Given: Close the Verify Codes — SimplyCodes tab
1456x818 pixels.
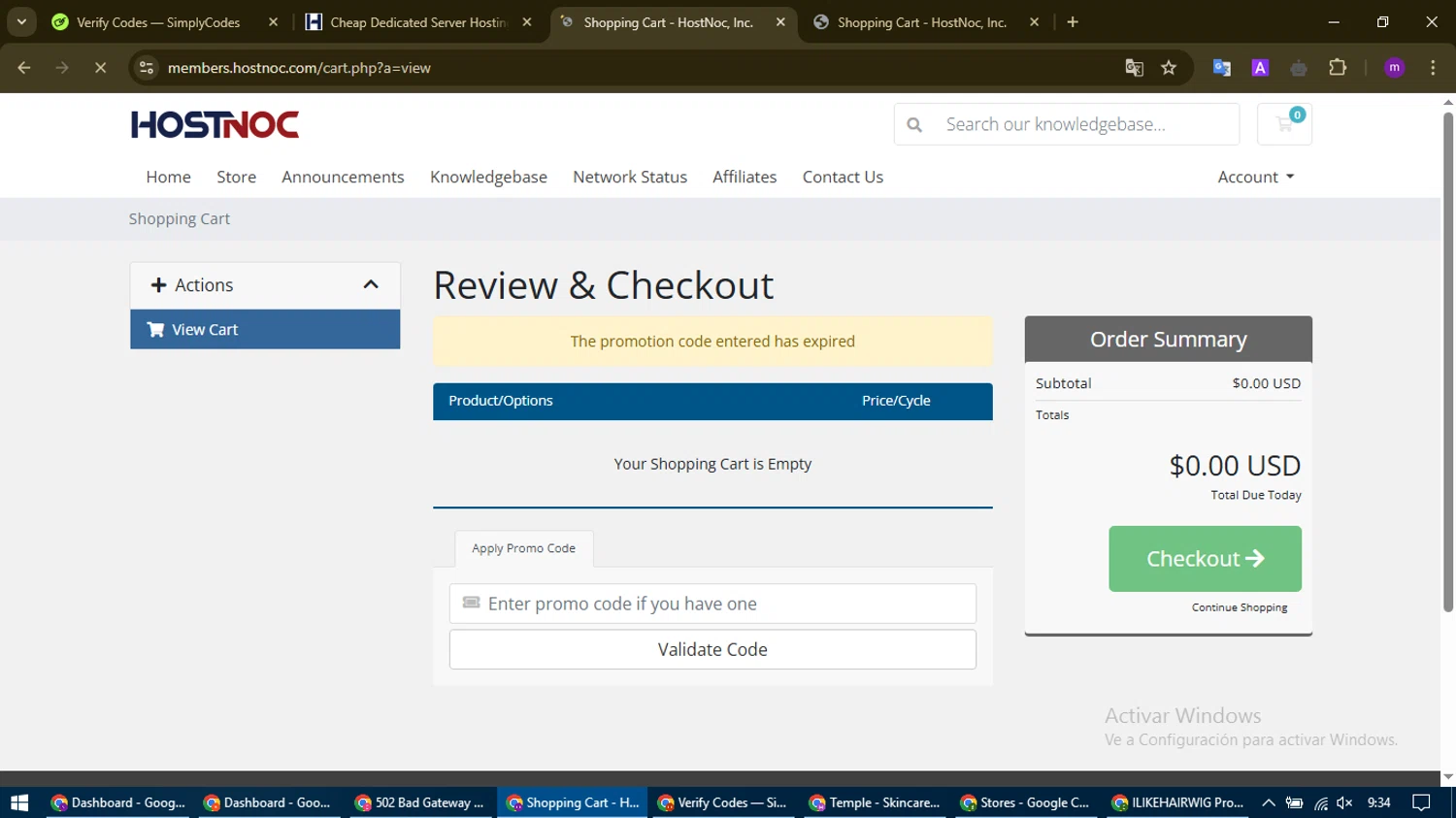Looking at the screenshot, I should [273, 21].
